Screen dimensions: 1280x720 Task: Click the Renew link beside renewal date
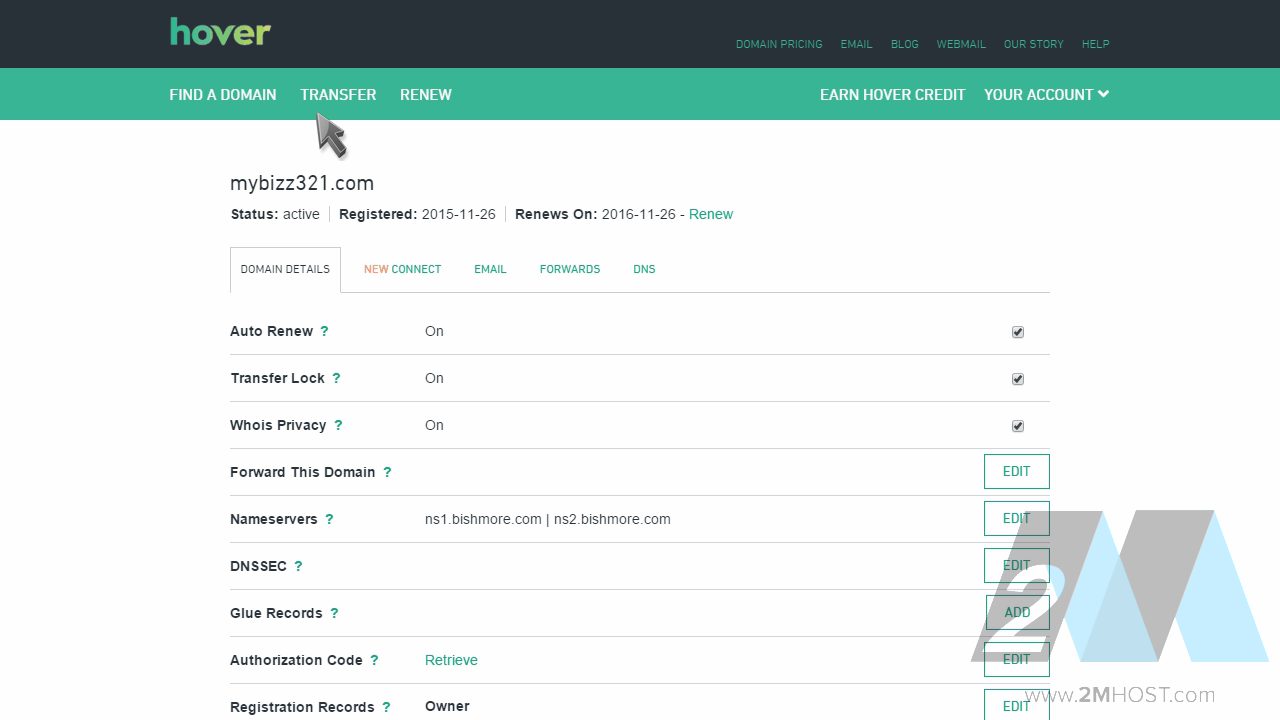[x=711, y=214]
